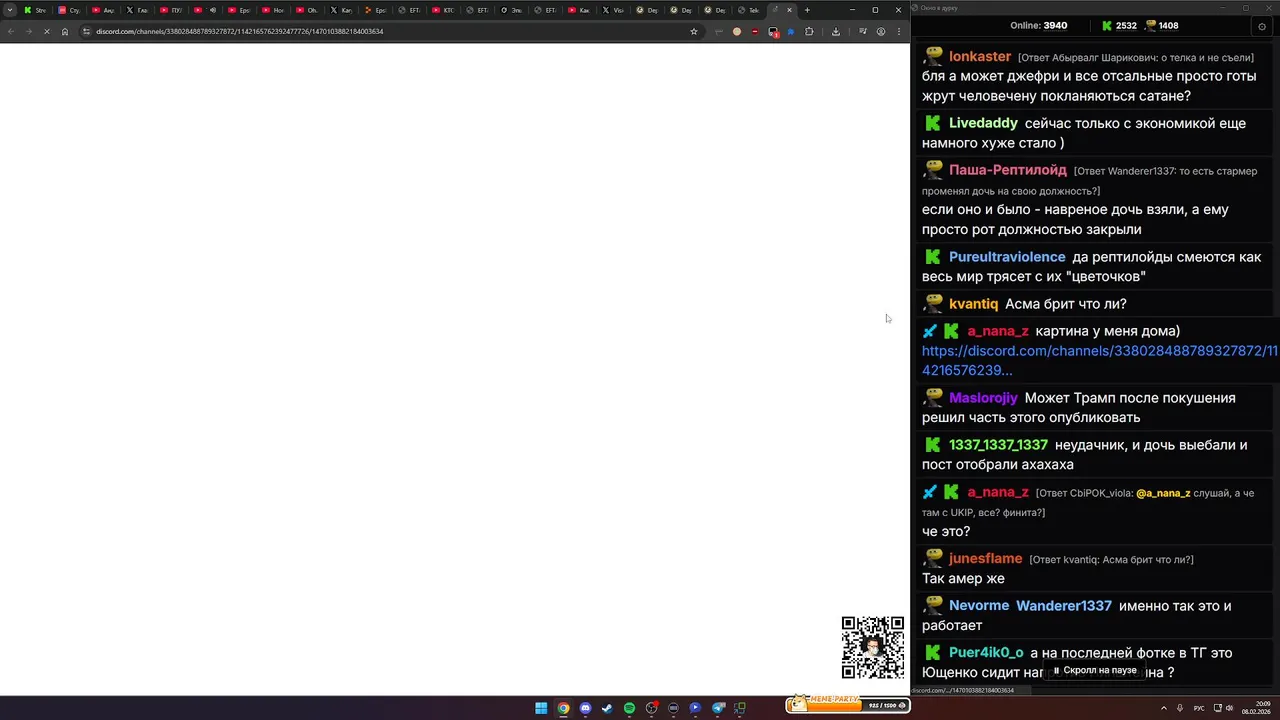Bookmark this page with star icon
The image size is (1280, 720).
point(693,31)
